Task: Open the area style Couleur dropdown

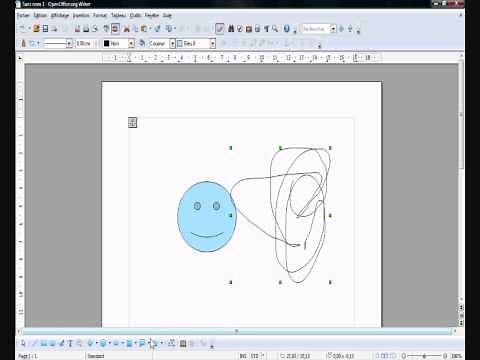Action: point(172,44)
